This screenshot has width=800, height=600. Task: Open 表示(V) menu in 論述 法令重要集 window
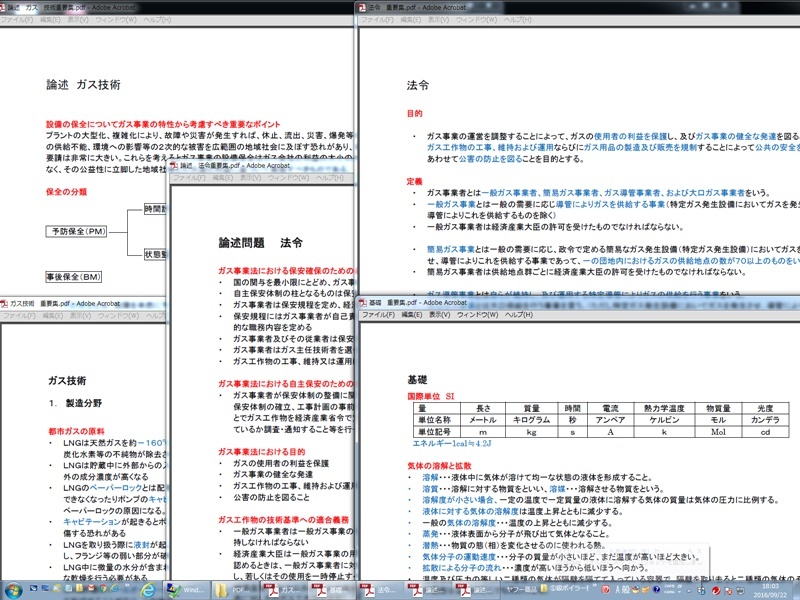pos(251,178)
